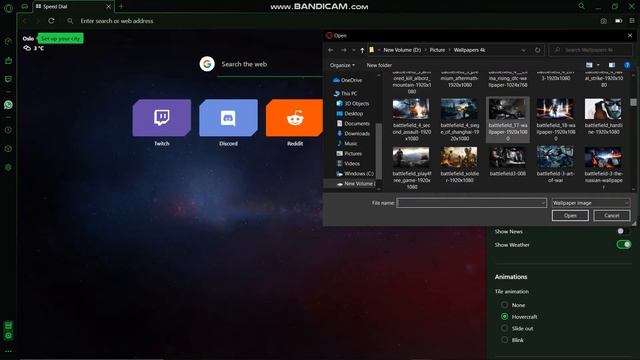Select Downloads in navigation tree
This screenshot has width=640, height=360.
pos(353,133)
